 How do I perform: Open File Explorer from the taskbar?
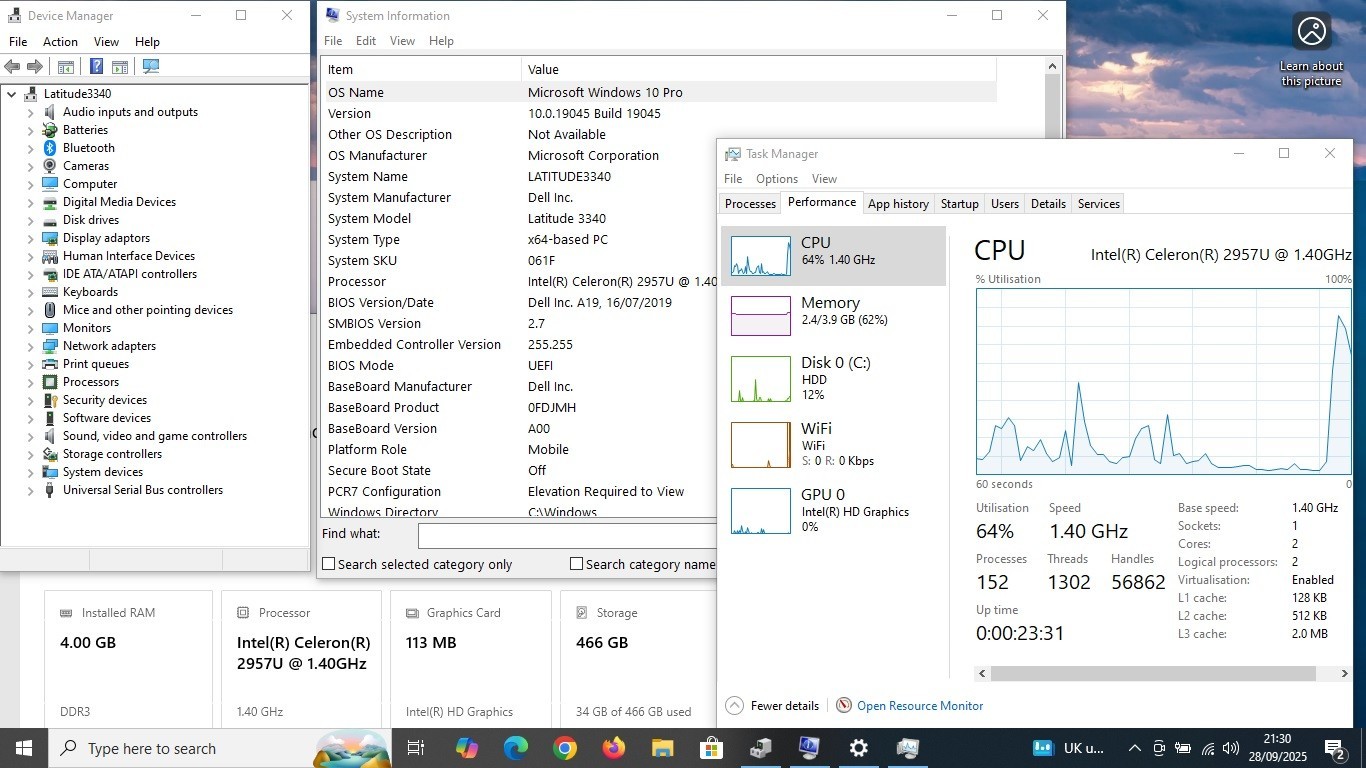click(662, 748)
